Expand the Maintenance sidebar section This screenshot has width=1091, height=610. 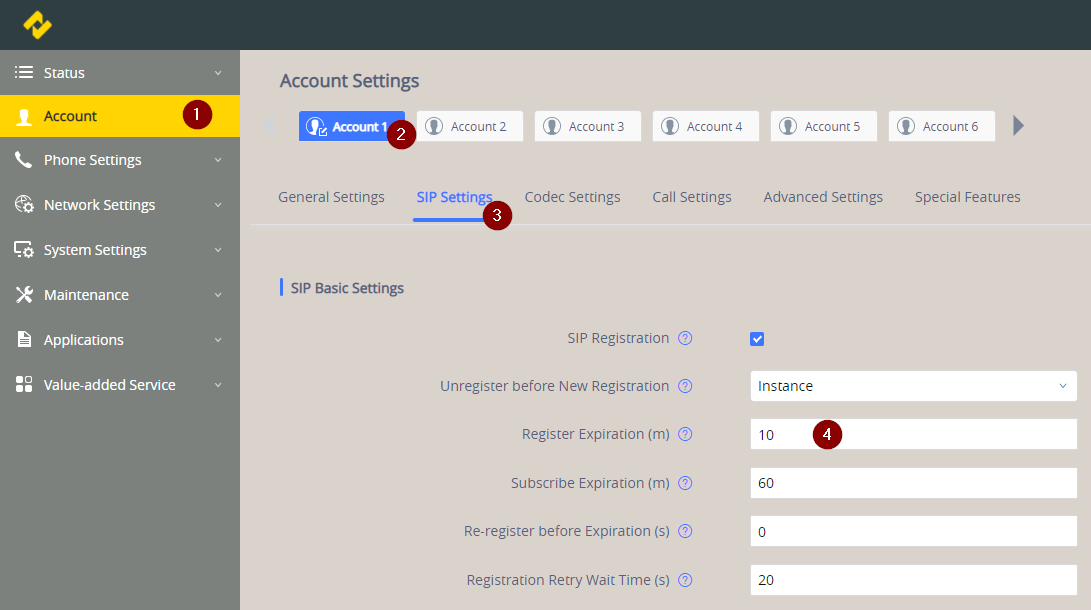[x=119, y=295]
